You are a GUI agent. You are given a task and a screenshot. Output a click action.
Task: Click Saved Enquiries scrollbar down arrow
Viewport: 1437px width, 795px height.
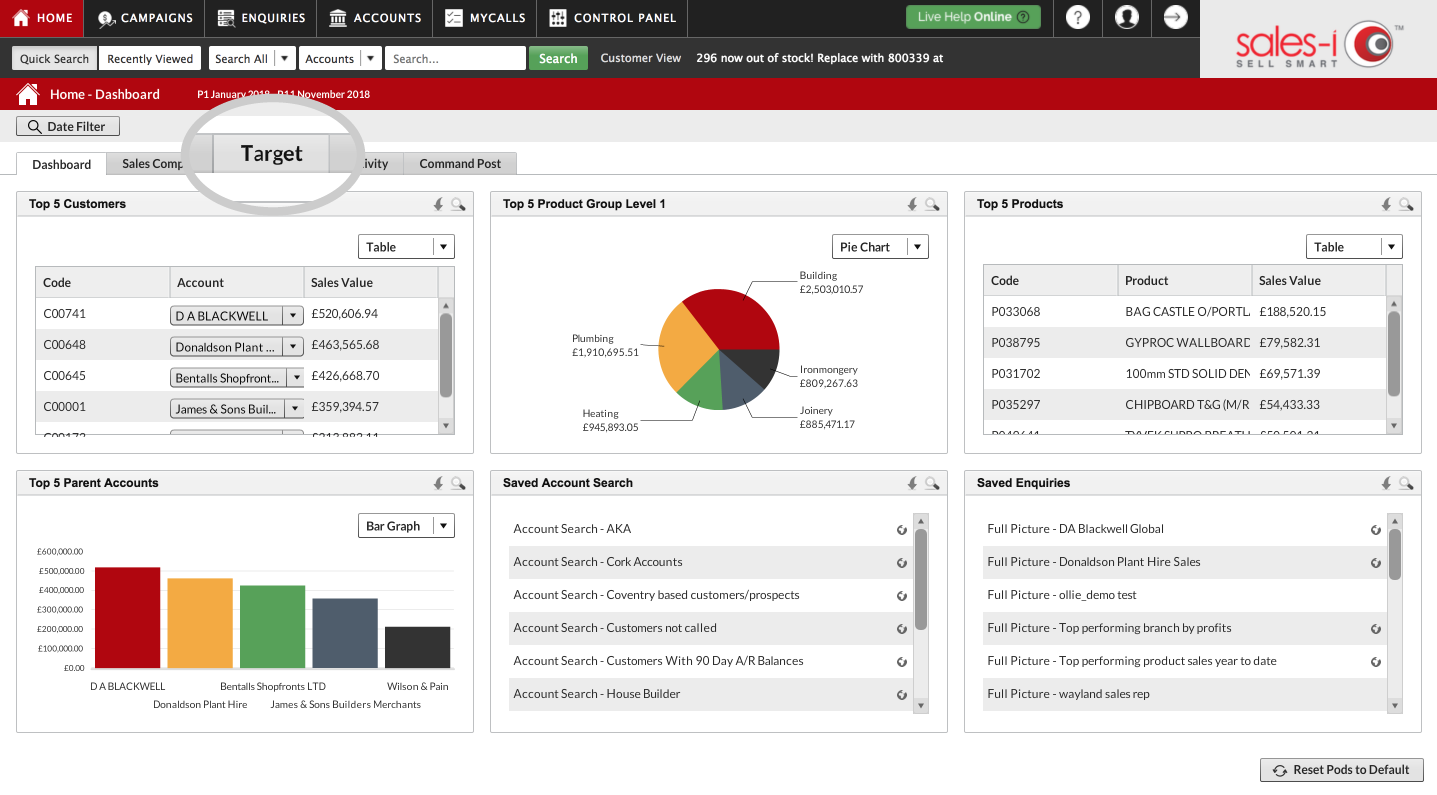pyautogui.click(x=1395, y=705)
